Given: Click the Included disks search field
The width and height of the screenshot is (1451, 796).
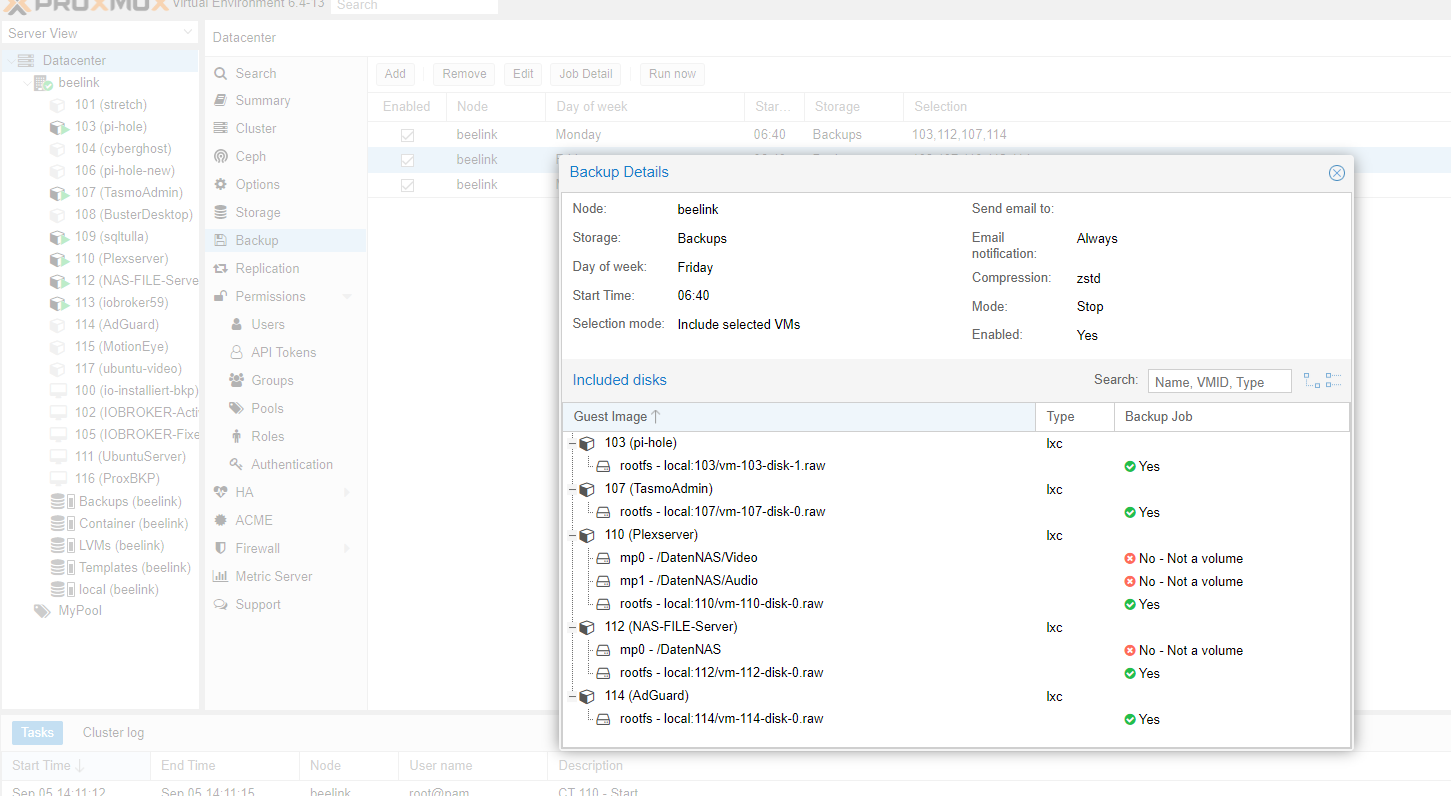Looking at the screenshot, I should (1218, 382).
